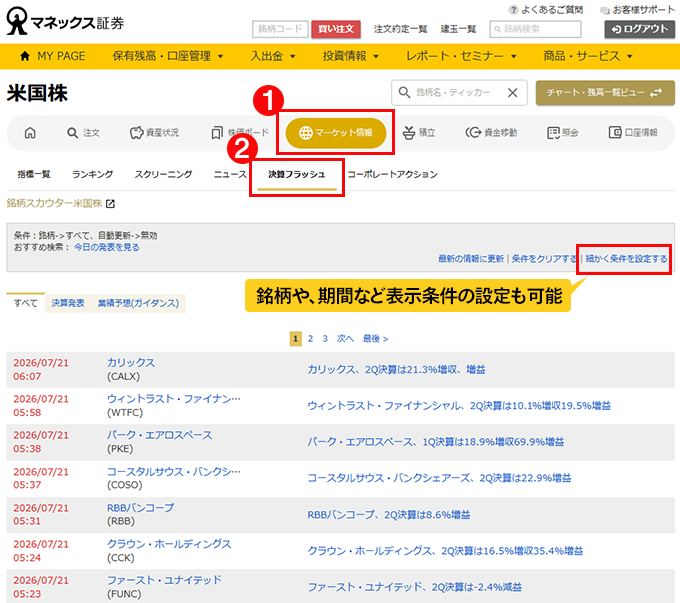The height and width of the screenshot is (603, 680).
Task: Focus the 銘柄名・ティッカー search field
Action: [x=459, y=92]
